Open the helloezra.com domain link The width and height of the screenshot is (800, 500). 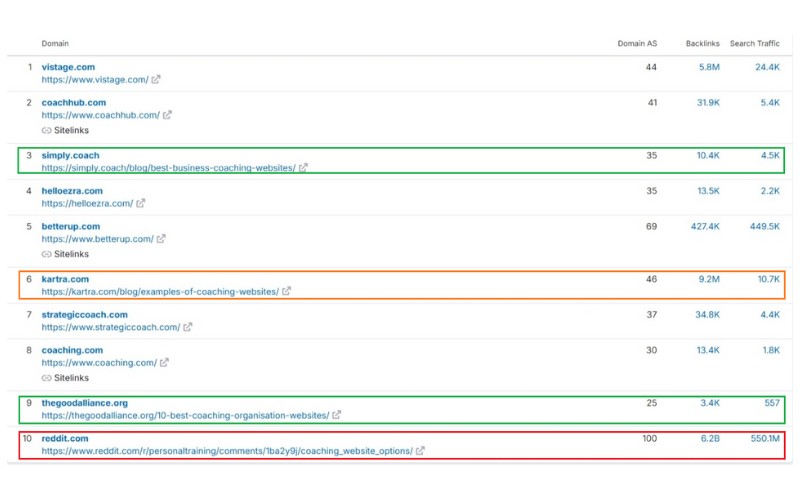(x=72, y=191)
